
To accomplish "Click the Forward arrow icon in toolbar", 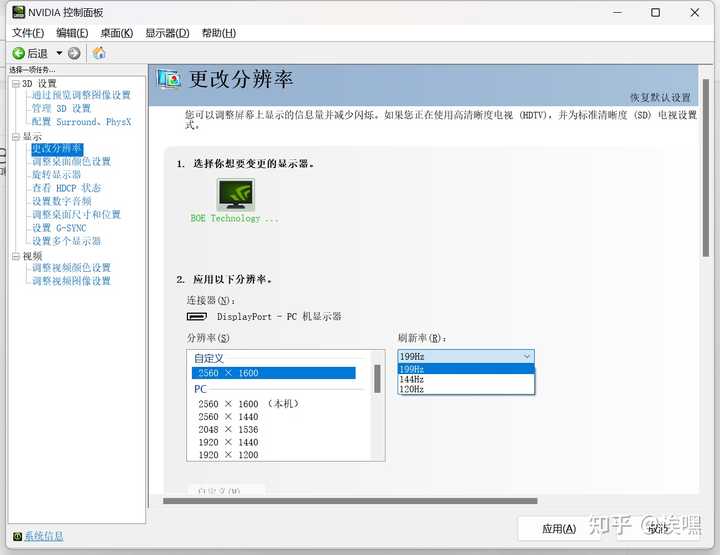I will tap(74, 53).
